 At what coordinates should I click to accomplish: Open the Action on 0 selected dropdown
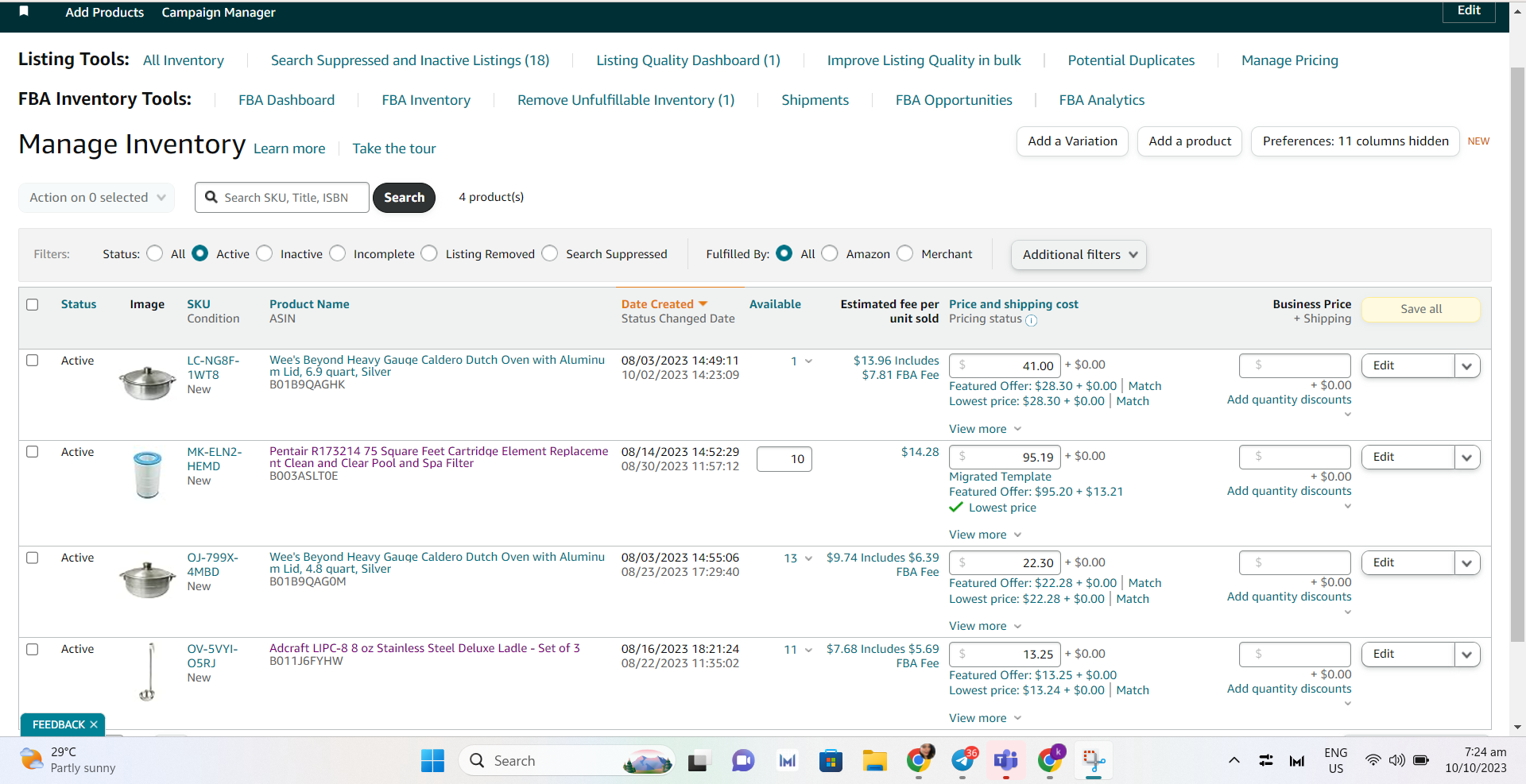[x=97, y=197]
